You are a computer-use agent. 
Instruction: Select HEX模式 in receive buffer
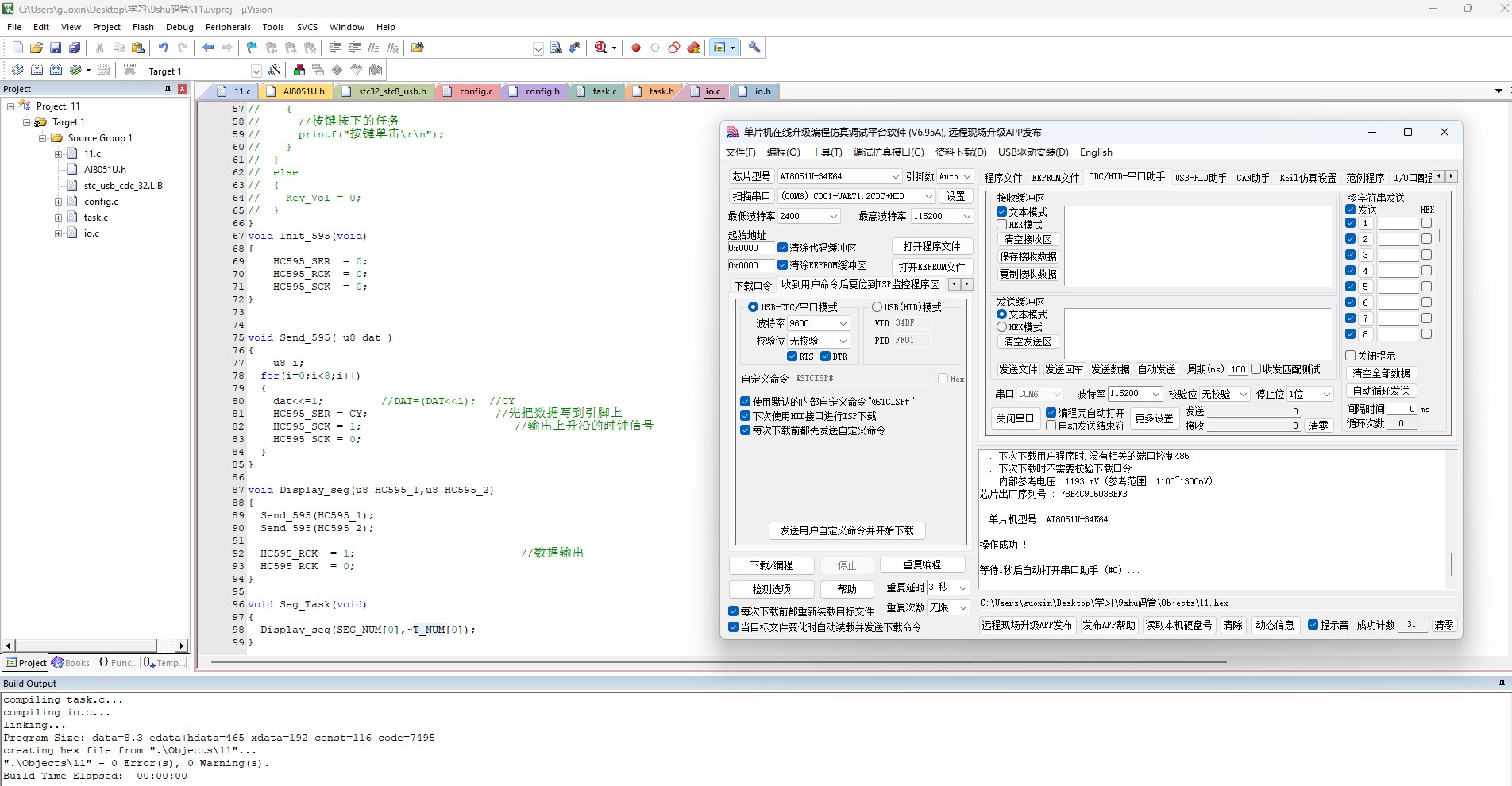[1001, 225]
